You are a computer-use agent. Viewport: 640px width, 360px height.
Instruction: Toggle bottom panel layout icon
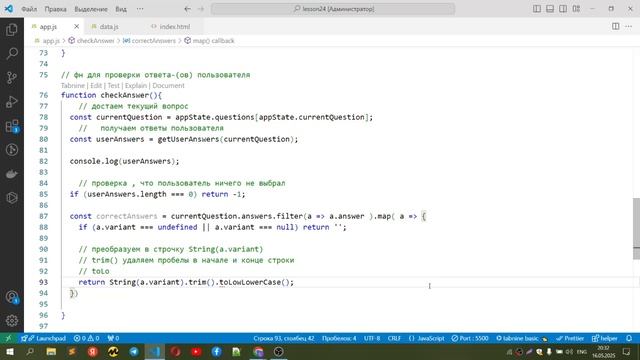tap(550, 9)
